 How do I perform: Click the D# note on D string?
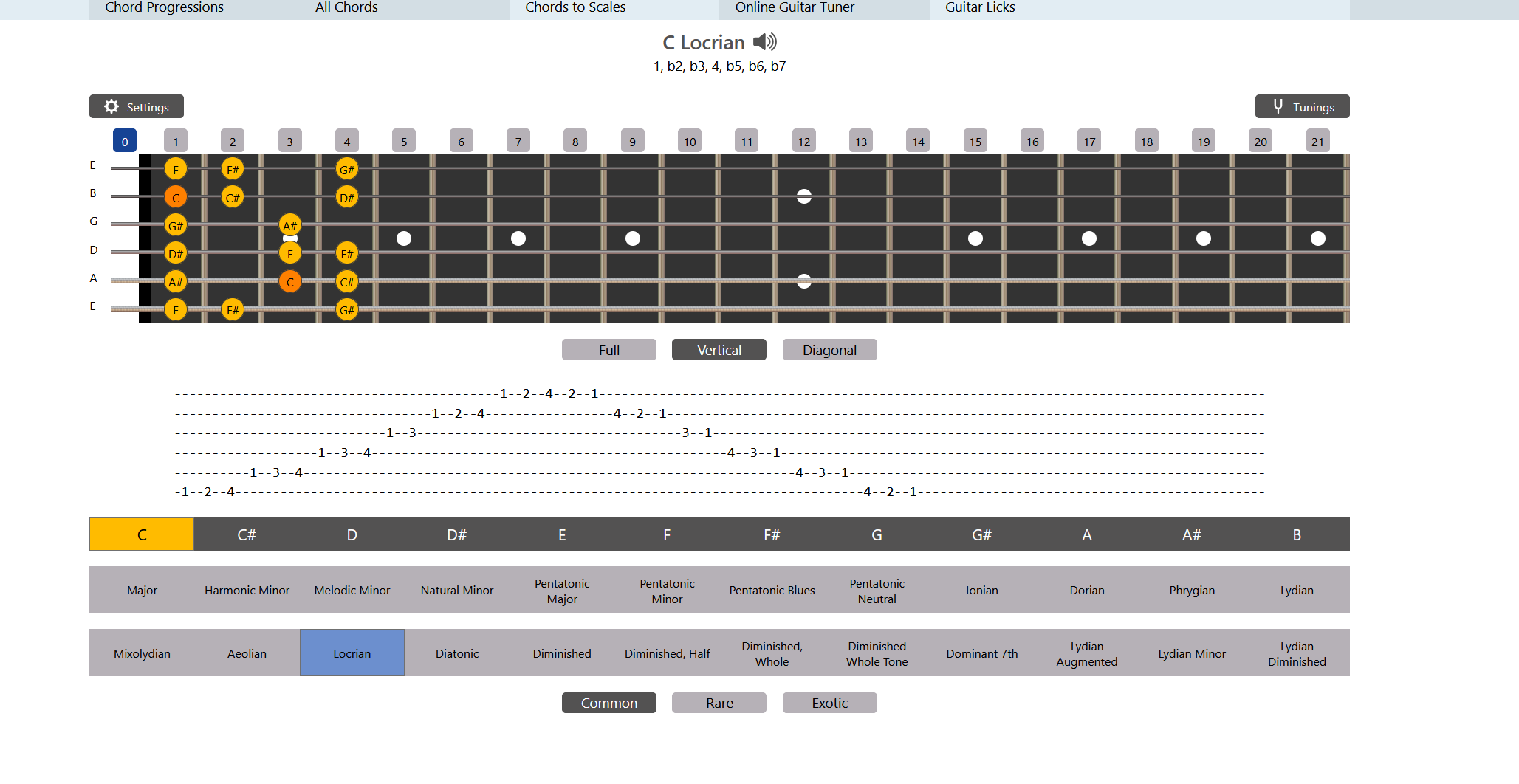(176, 253)
